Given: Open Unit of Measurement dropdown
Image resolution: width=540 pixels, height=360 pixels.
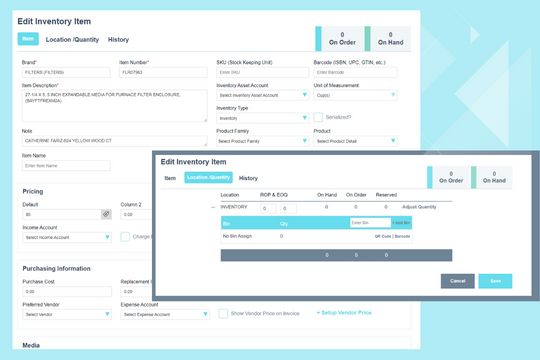Looking at the screenshot, I should (355, 95).
